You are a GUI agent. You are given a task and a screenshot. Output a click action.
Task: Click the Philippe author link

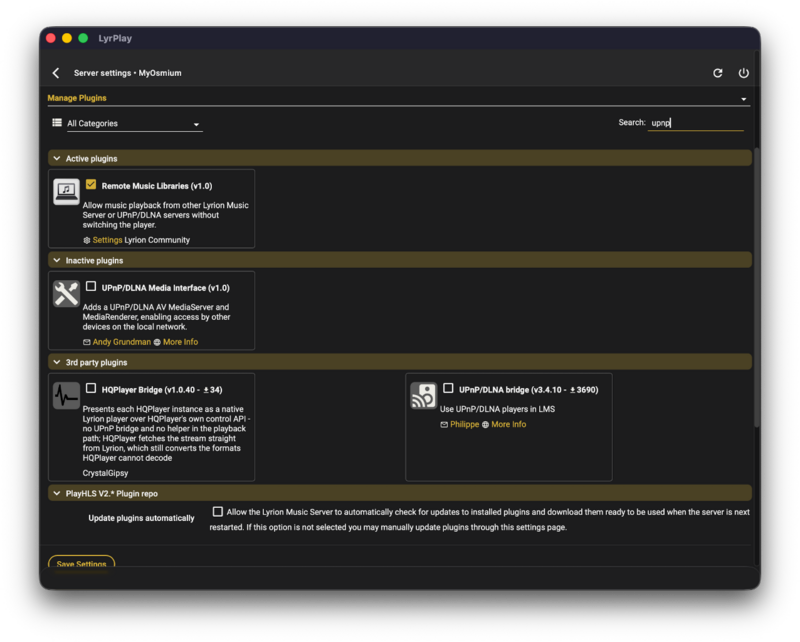[464, 425]
